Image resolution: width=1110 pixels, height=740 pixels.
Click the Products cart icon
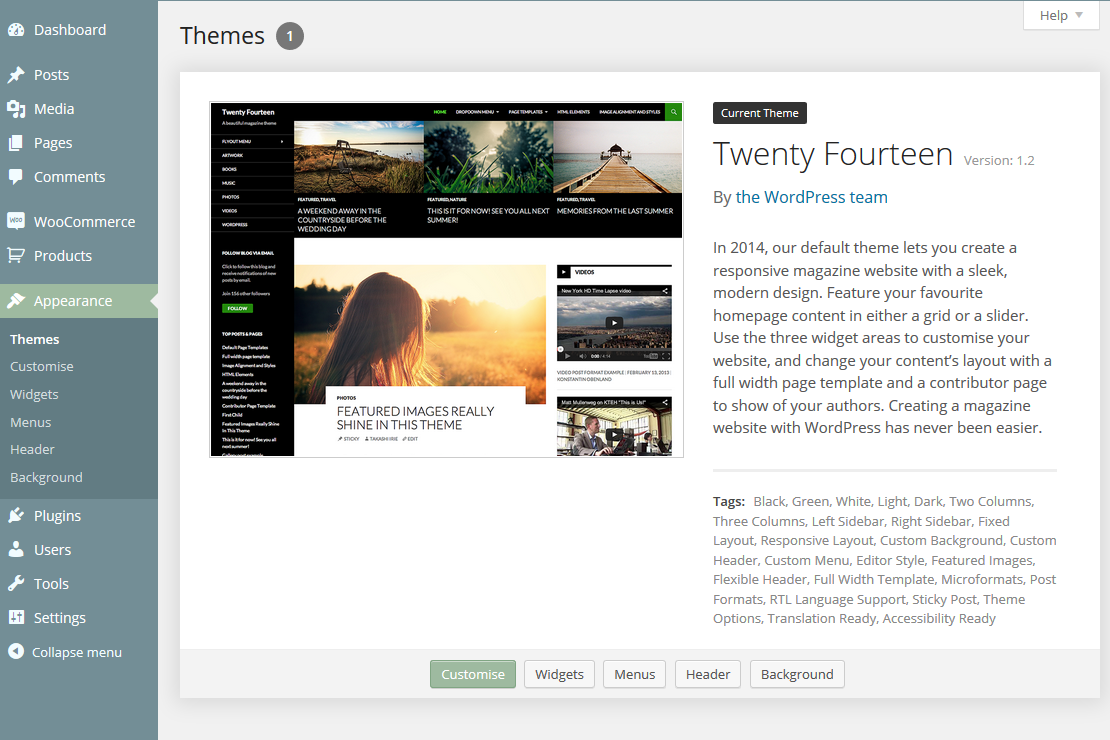tap(16, 255)
